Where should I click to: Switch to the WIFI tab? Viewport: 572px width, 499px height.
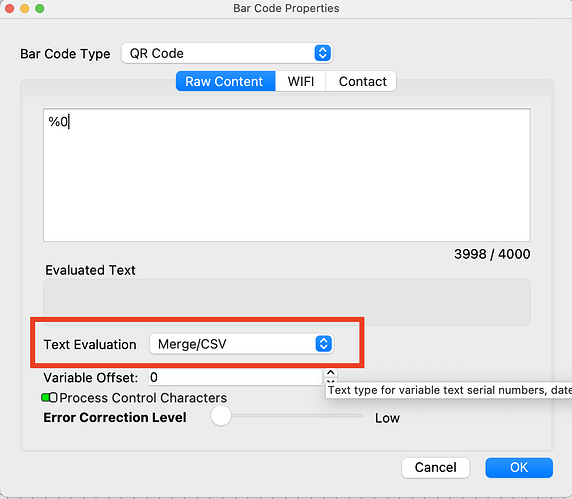click(301, 81)
